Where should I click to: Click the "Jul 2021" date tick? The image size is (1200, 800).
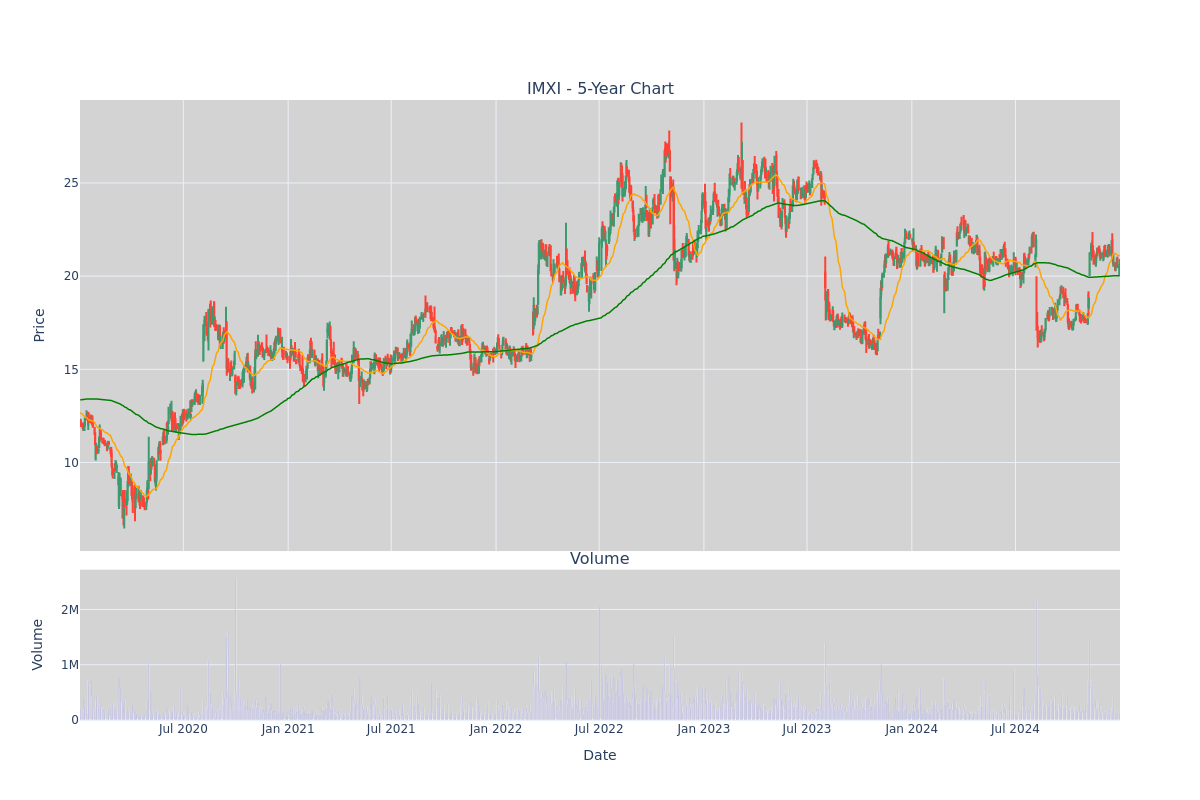tap(391, 729)
